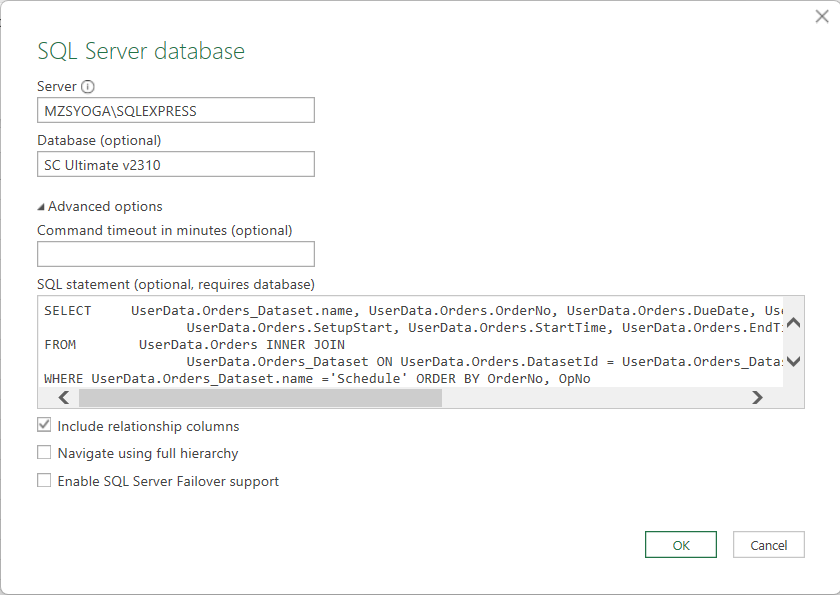Uncheck Include relationship columns
This screenshot has width=840, height=595.
44,426
